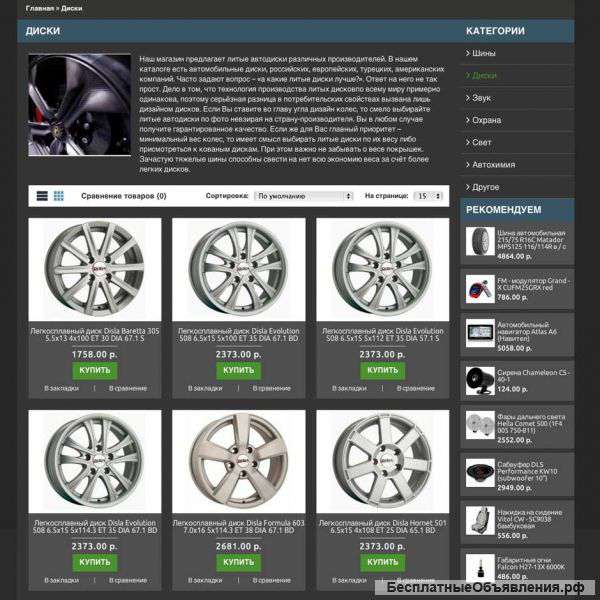Viewport: 600px width, 600px height.
Task: Open the items per page dropdown
Action: (x=428, y=196)
